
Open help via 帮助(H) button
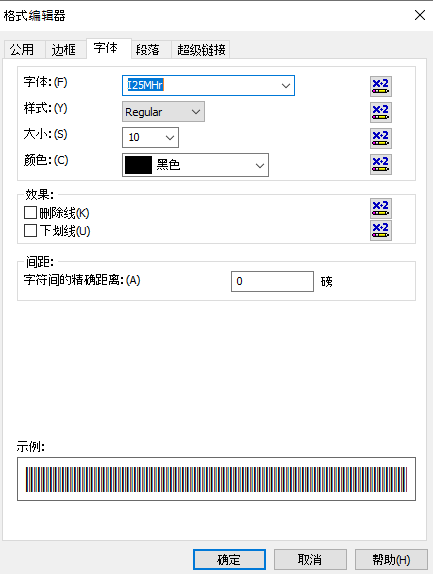click(391, 559)
